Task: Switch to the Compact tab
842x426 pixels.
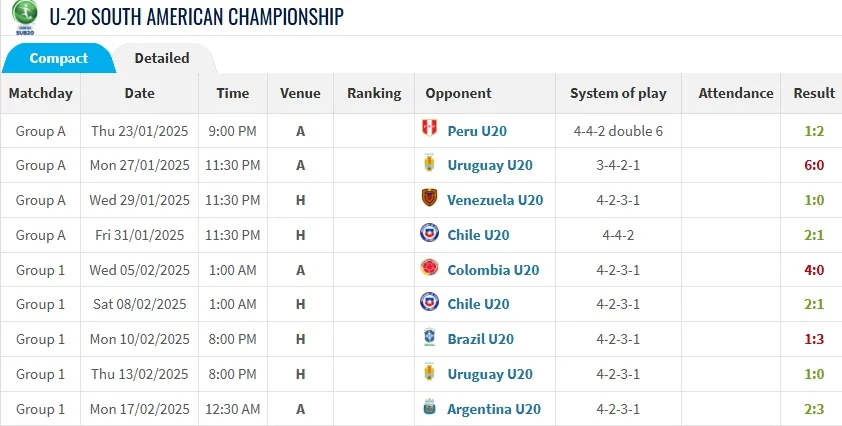Action: pos(58,58)
